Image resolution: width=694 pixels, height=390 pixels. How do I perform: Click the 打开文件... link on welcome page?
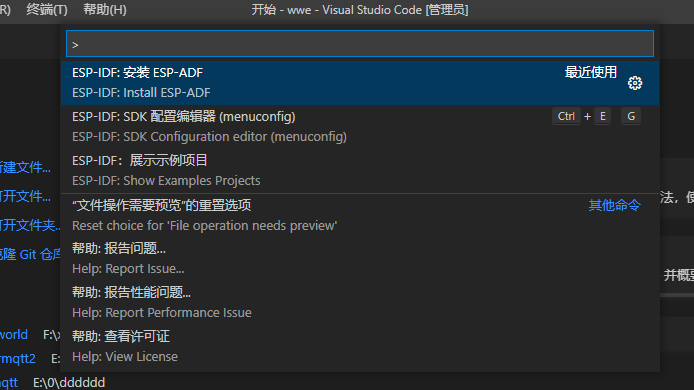(x=25, y=196)
